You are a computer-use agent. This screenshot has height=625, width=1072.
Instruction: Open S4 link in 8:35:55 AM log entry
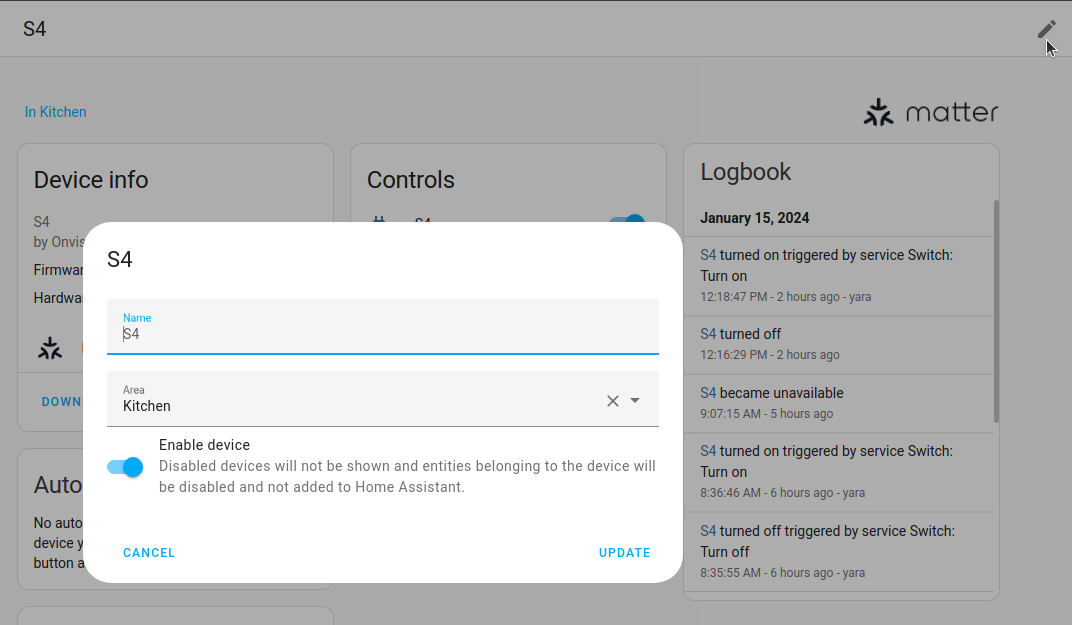point(708,531)
